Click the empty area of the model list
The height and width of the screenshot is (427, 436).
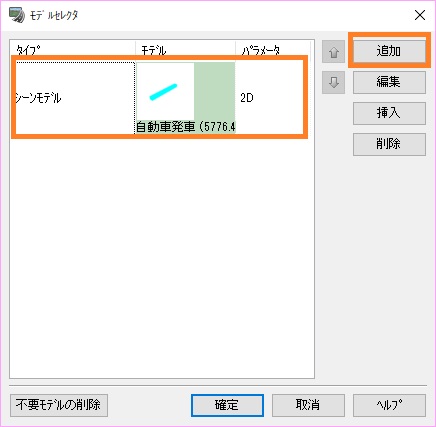pos(162,257)
